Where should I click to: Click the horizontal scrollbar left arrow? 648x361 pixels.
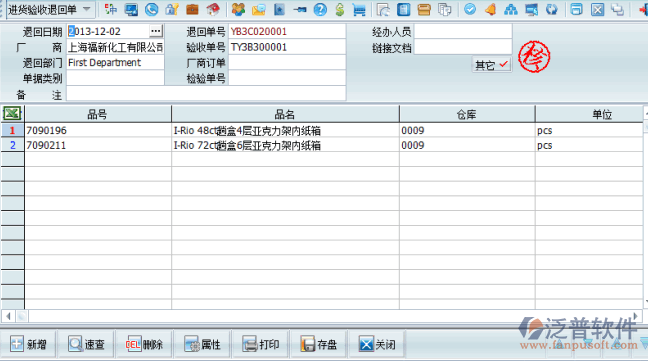[x=8, y=316]
